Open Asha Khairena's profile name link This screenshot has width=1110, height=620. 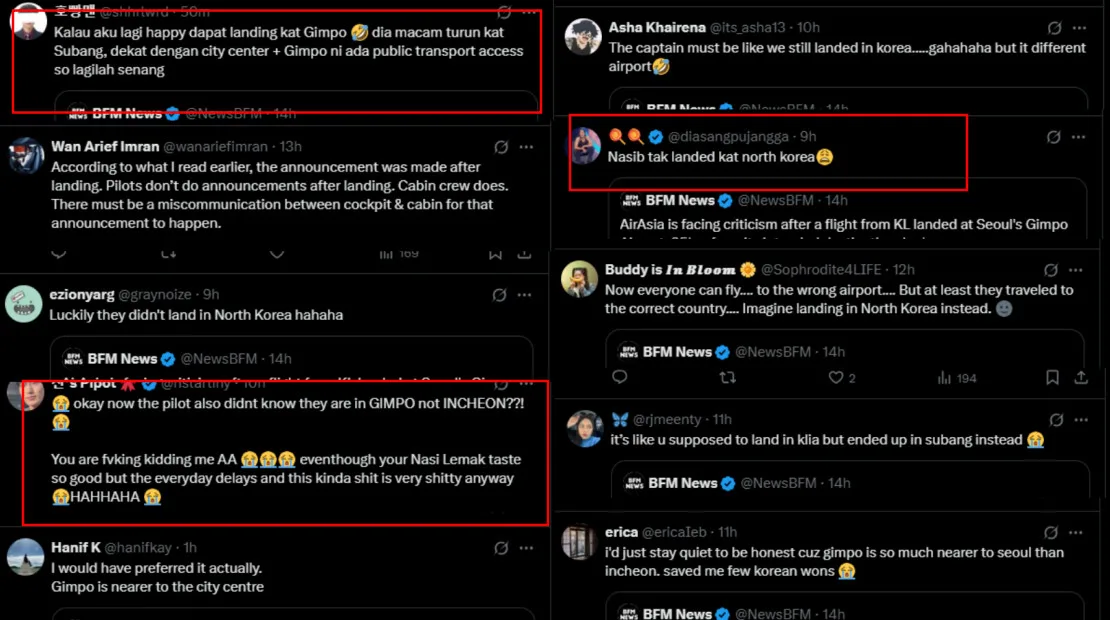pyautogui.click(x=654, y=28)
